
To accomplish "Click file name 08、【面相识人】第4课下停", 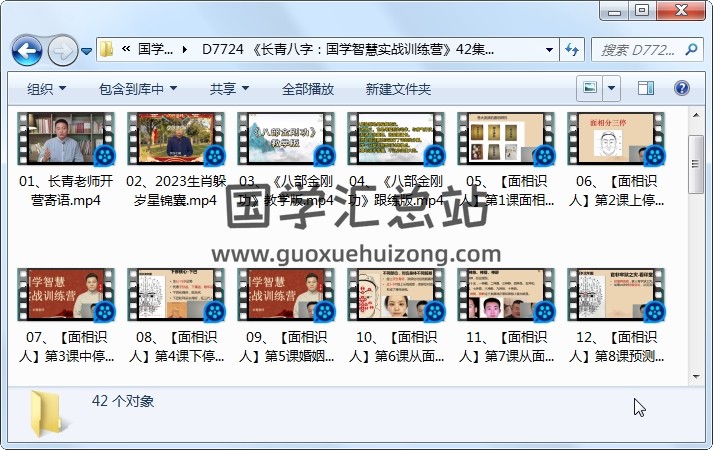I will pos(176,346).
